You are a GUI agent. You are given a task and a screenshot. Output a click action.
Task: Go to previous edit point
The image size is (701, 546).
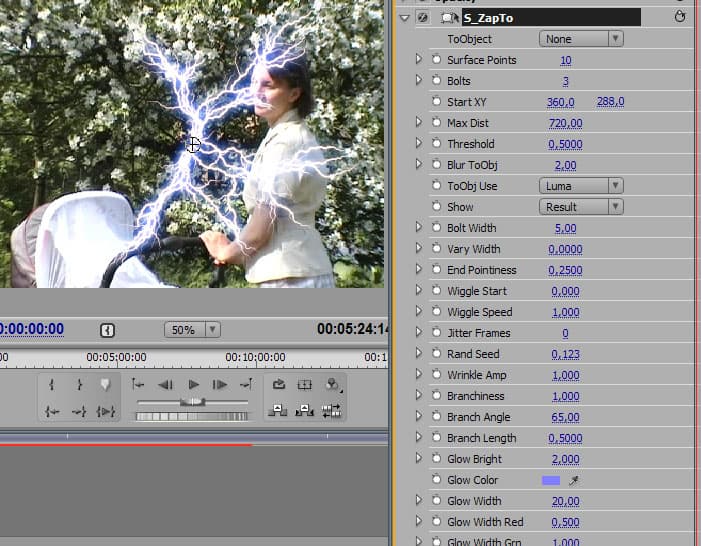pyautogui.click(x=138, y=385)
